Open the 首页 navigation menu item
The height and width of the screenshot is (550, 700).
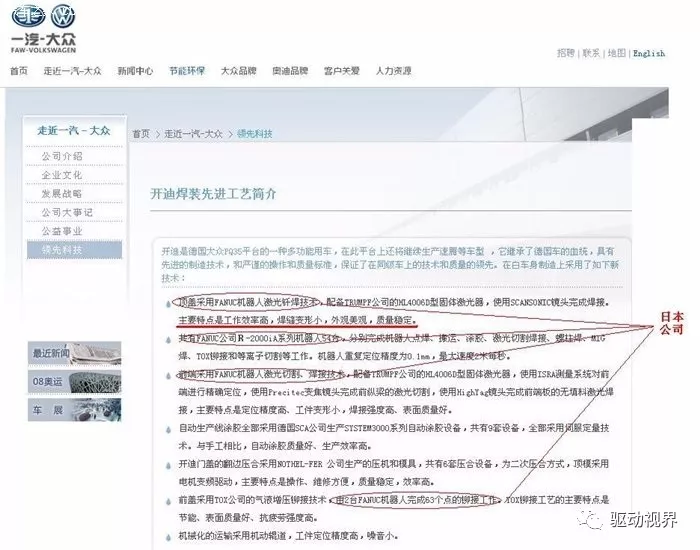18,71
